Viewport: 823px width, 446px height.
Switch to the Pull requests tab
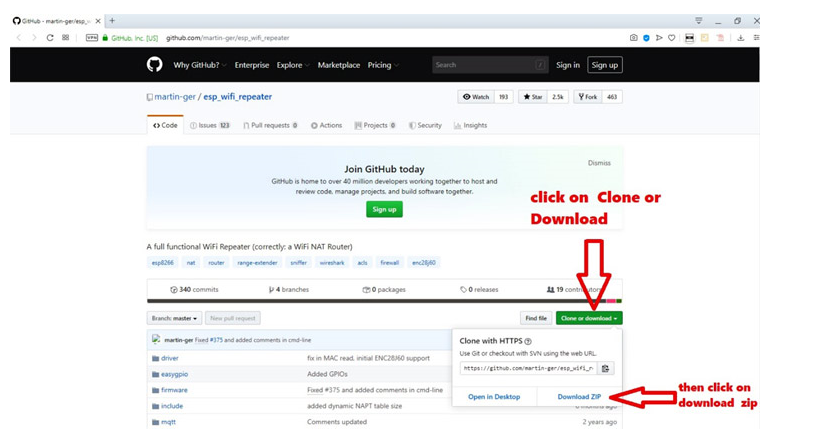pos(270,125)
